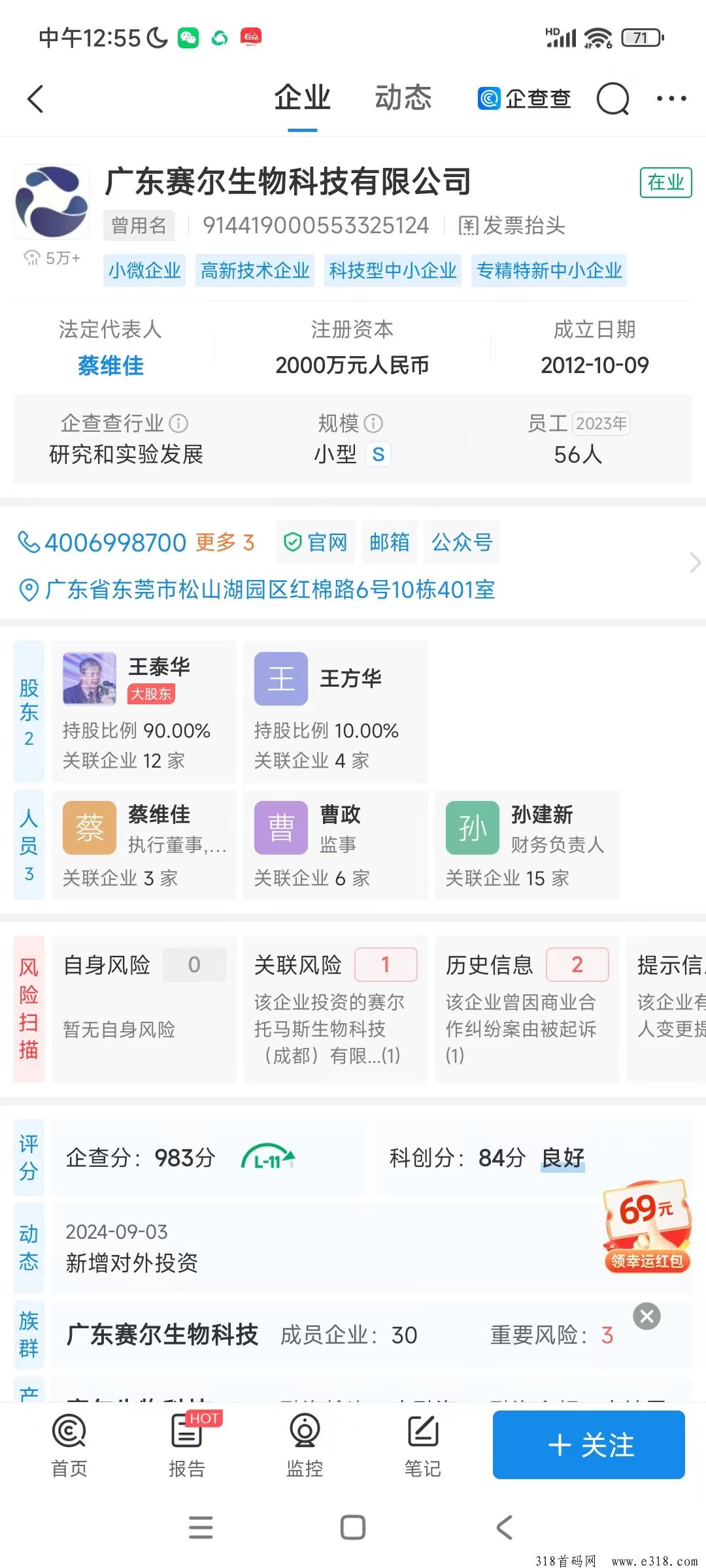Select the 小微企业 tag

[144, 270]
